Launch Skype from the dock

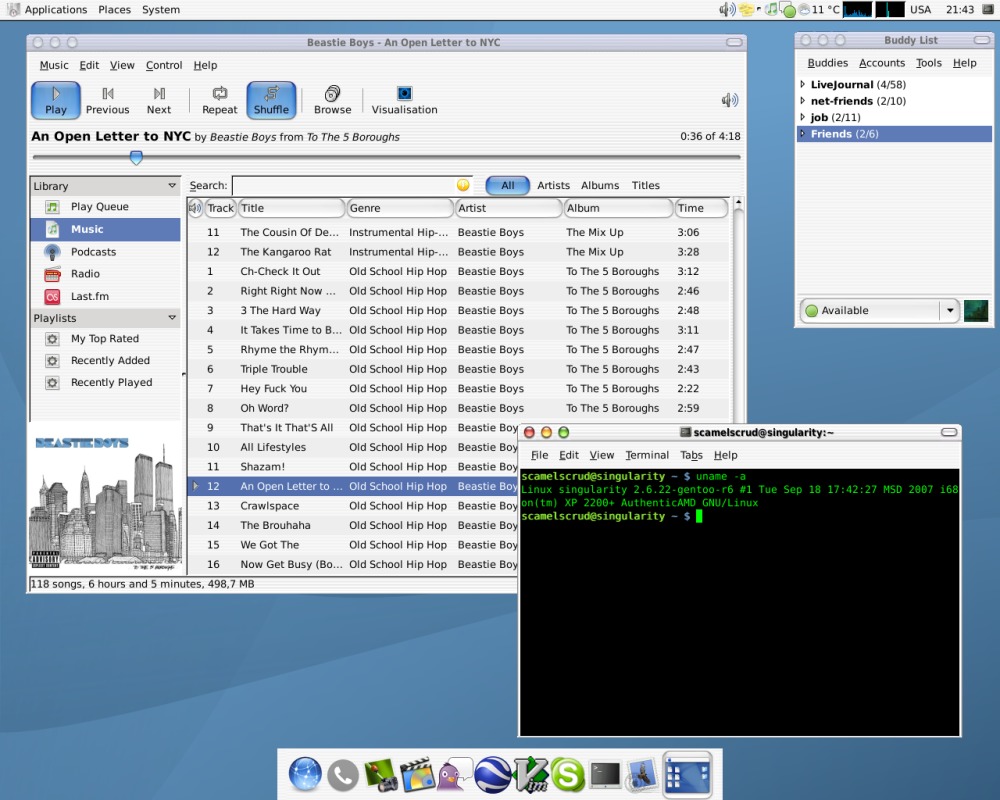coord(568,774)
